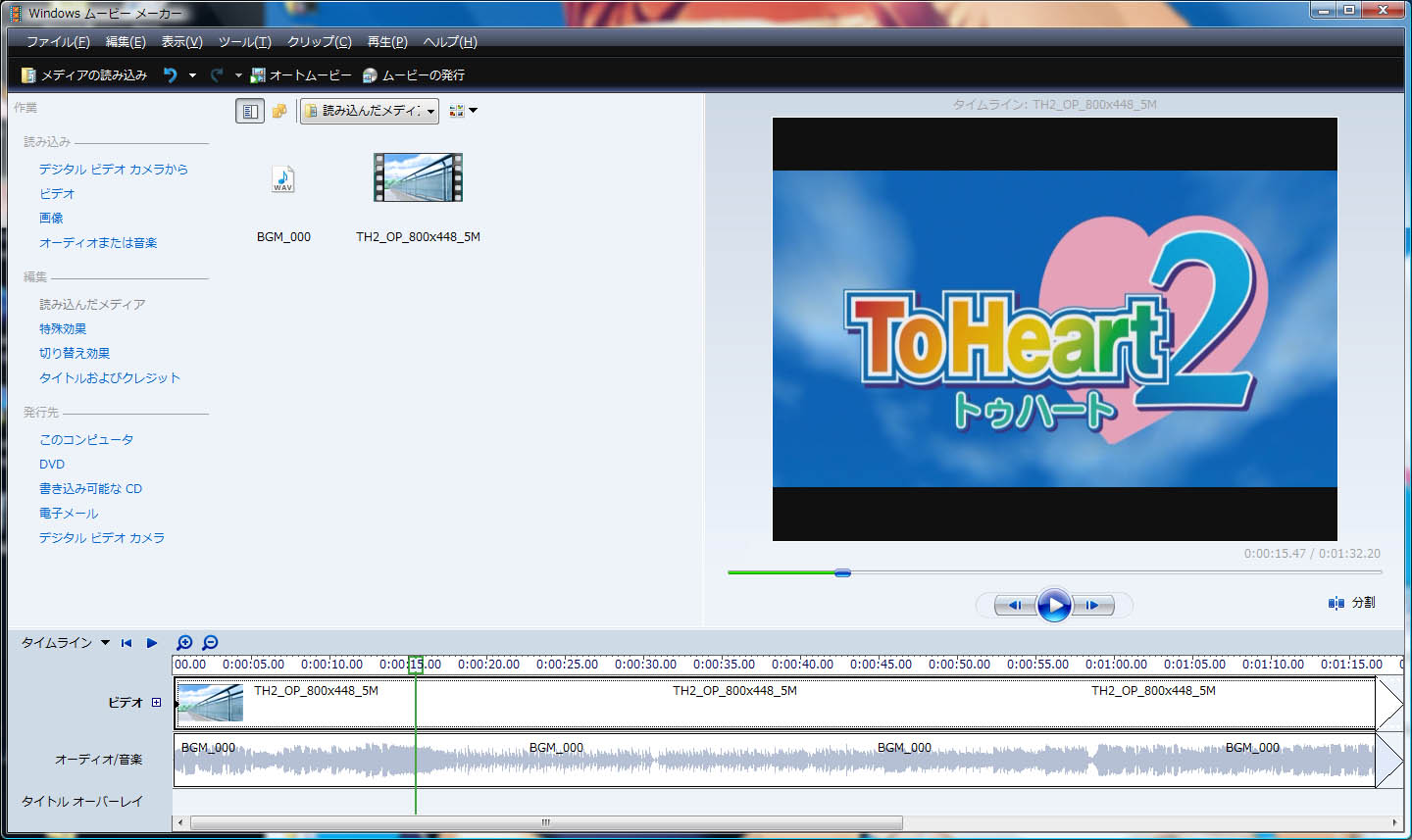Click the DVD publish link
This screenshot has width=1412, height=840.
[52, 464]
